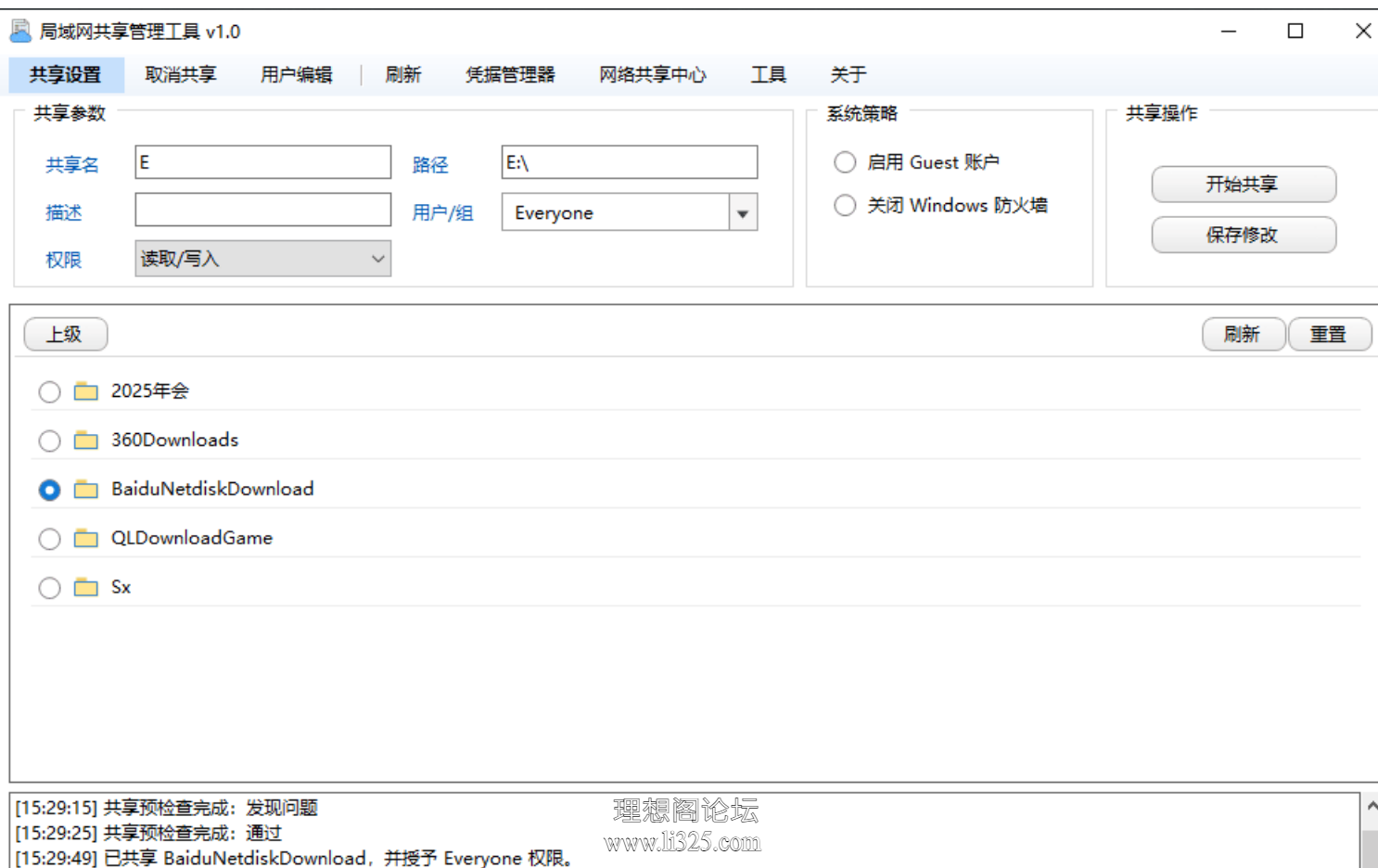Open the 凭据管理器 menu item

point(511,74)
